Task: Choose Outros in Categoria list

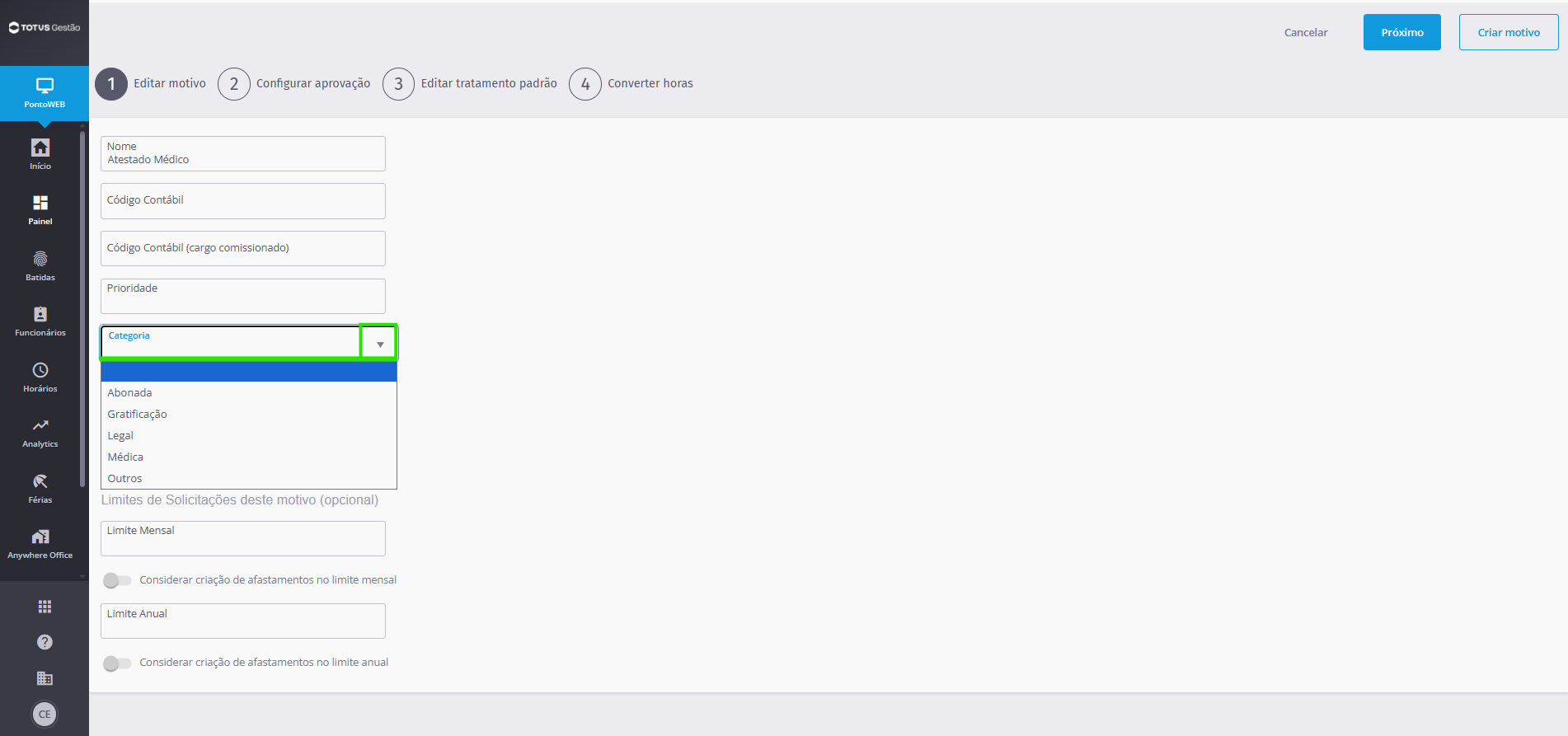Action: pyautogui.click(x=249, y=478)
